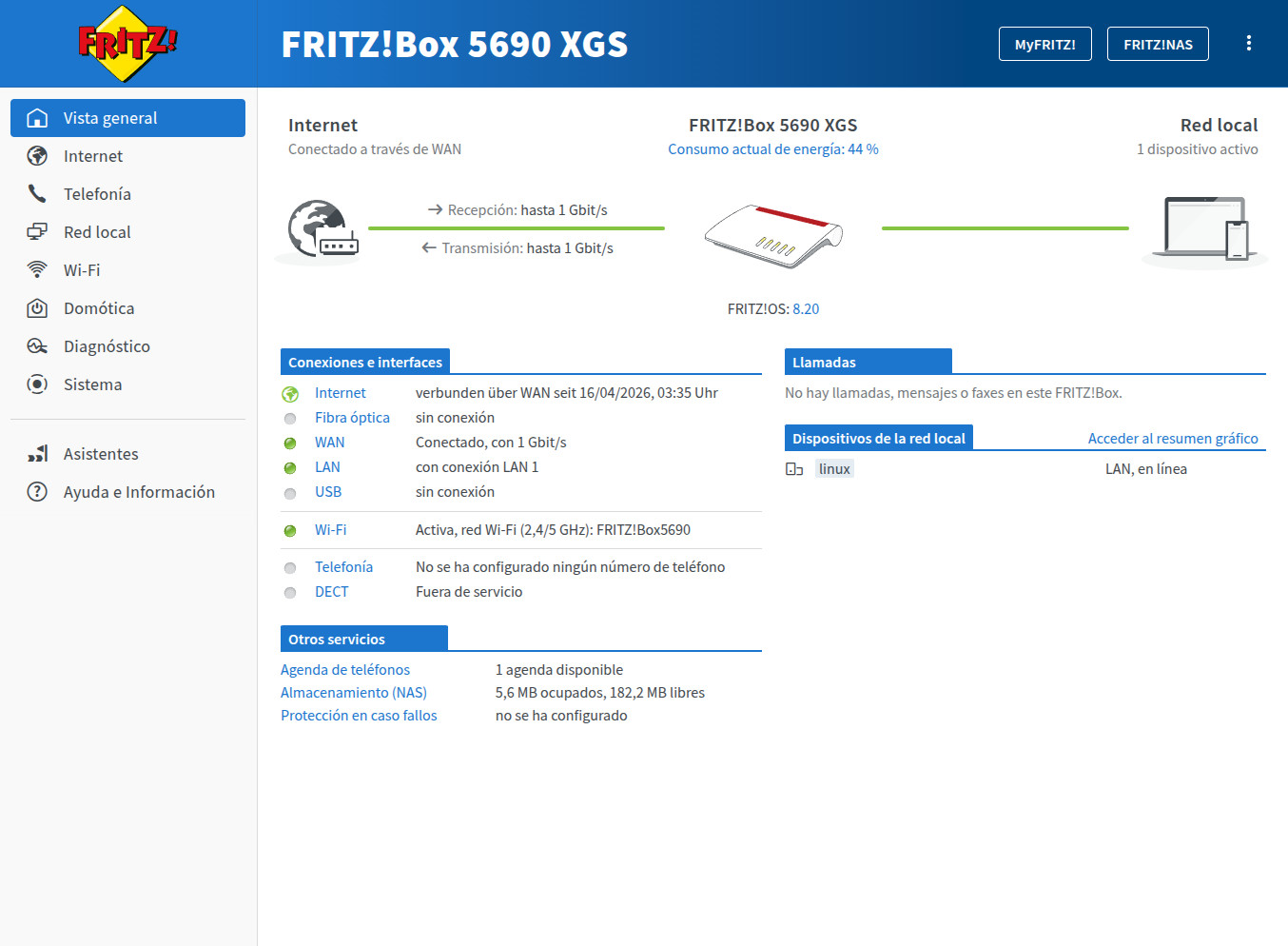Open Almacenamiento (NAS) link
This screenshot has width=1288, height=946.
(354, 693)
